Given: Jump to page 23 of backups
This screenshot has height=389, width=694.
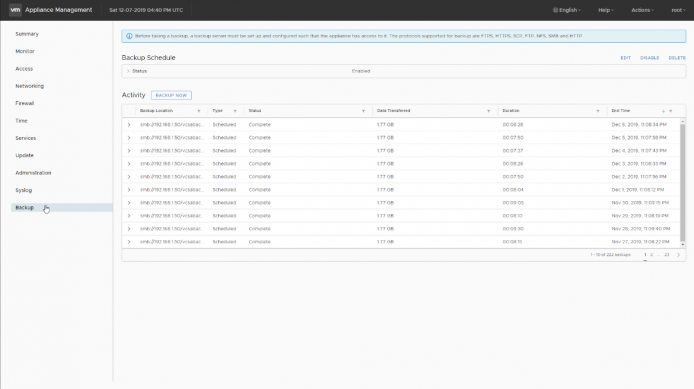Looking at the screenshot, I should click(x=667, y=255).
